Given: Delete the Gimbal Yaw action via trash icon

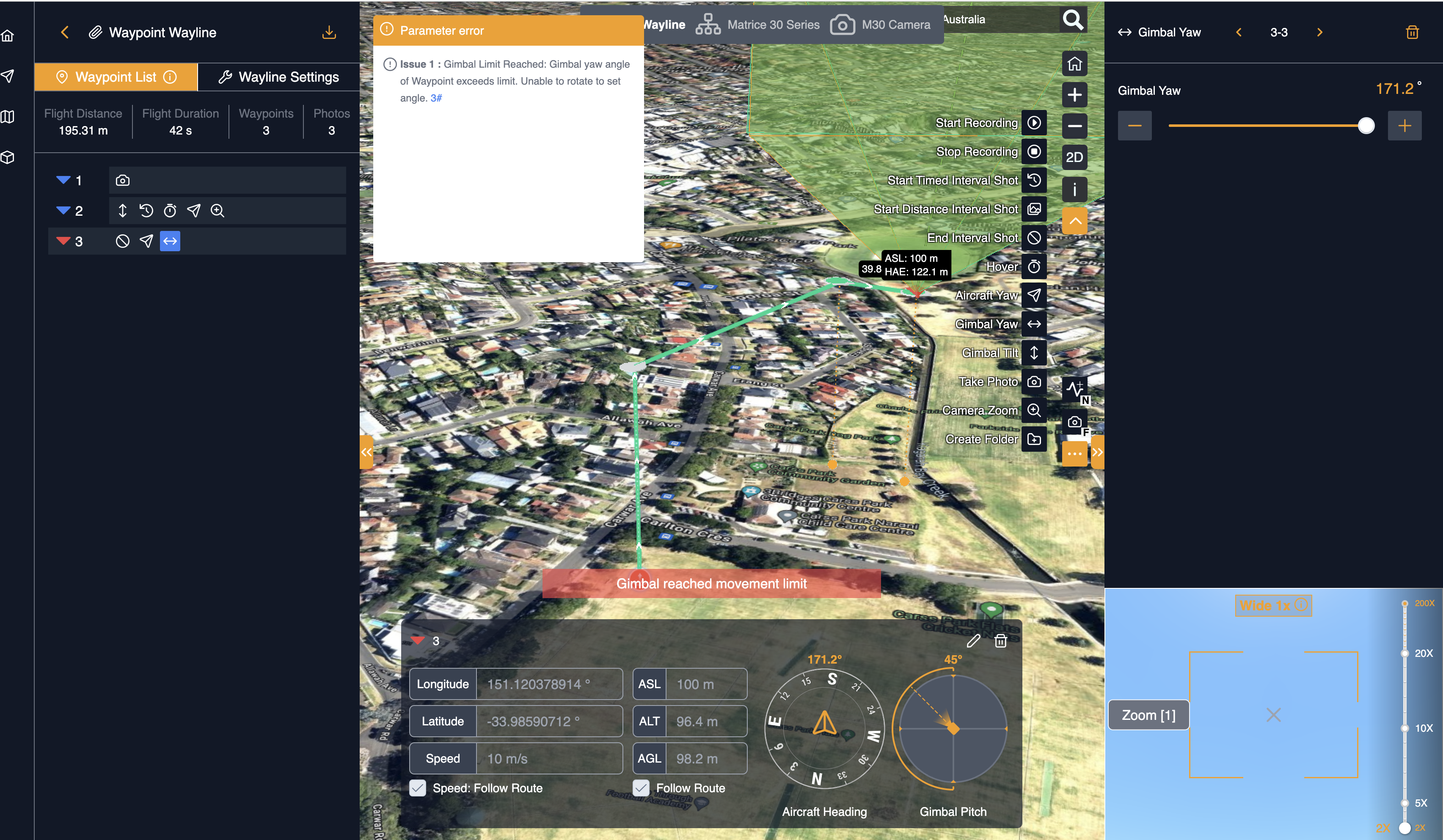Looking at the screenshot, I should (x=1412, y=33).
